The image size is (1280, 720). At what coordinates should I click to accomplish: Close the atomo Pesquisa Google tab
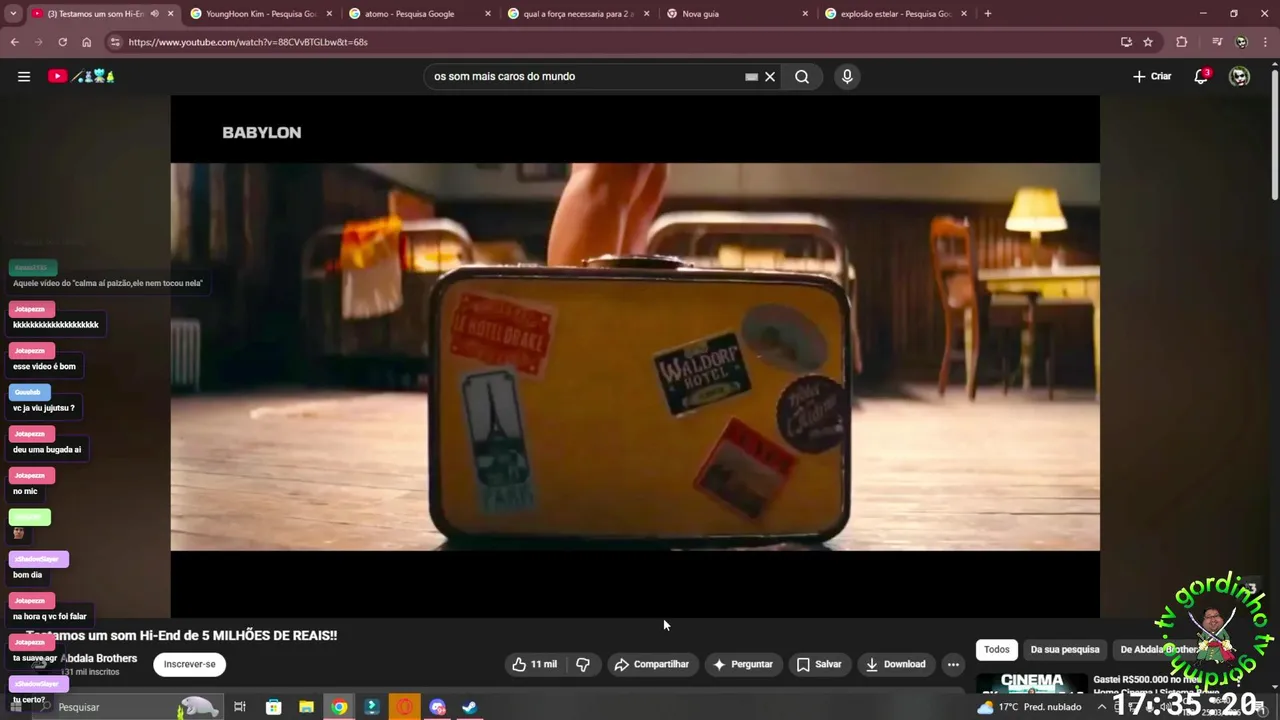point(488,14)
